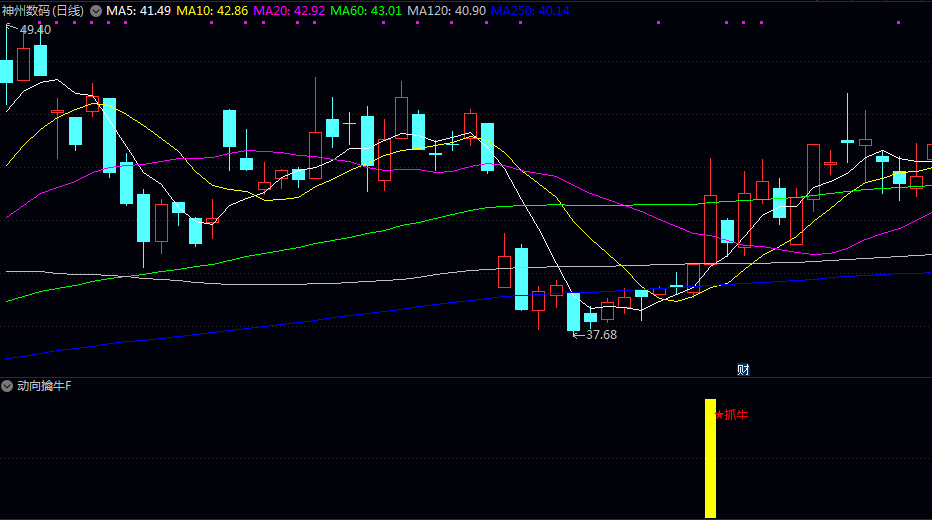The height and width of the screenshot is (520, 932).
Task: Click the 49.40 high price marker
Action: pyautogui.click(x=35, y=30)
